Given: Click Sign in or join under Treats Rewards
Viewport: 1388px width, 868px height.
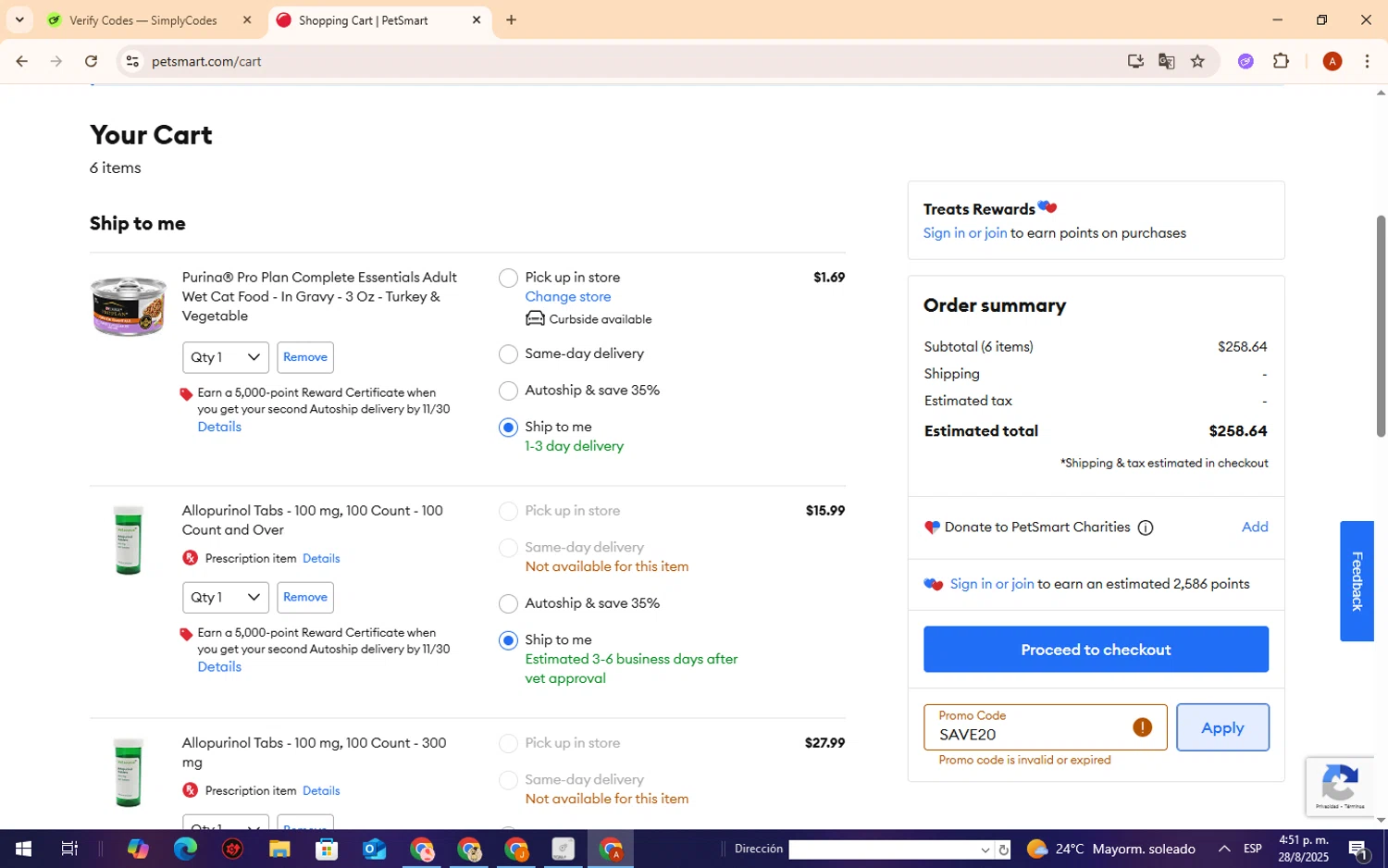Looking at the screenshot, I should point(965,233).
